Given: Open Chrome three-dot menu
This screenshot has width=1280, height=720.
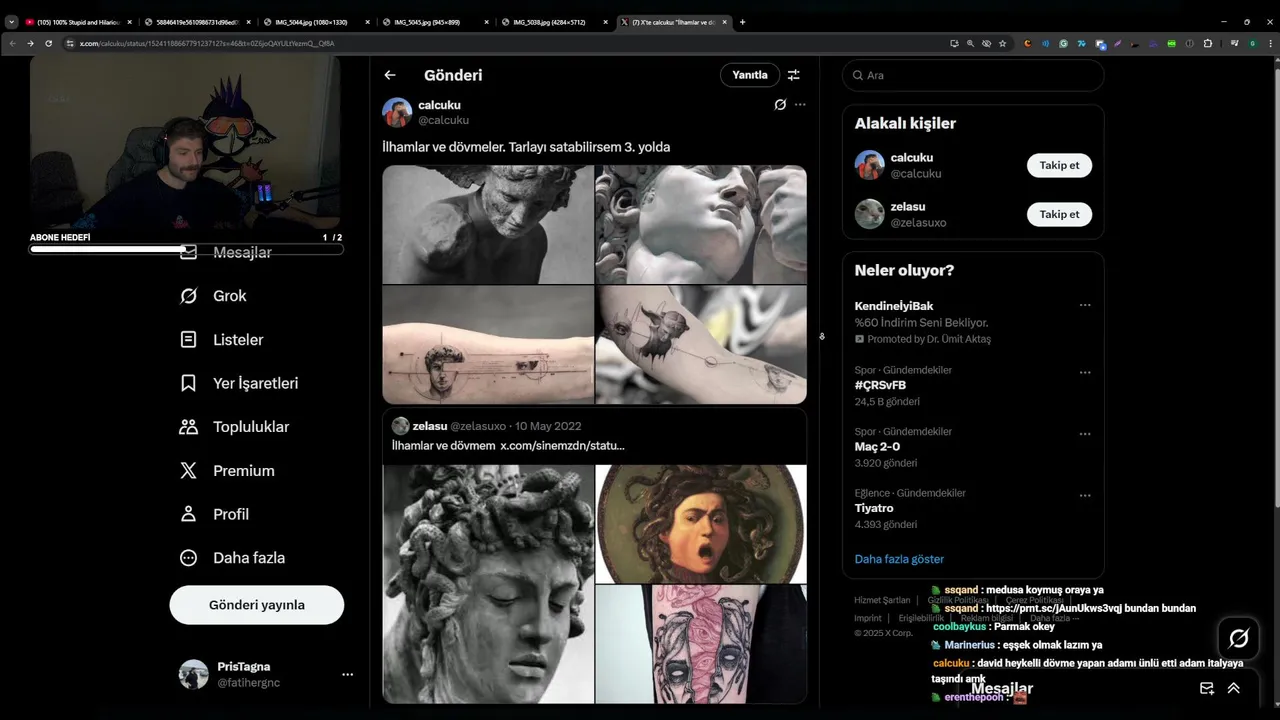Looking at the screenshot, I should tap(1269, 43).
